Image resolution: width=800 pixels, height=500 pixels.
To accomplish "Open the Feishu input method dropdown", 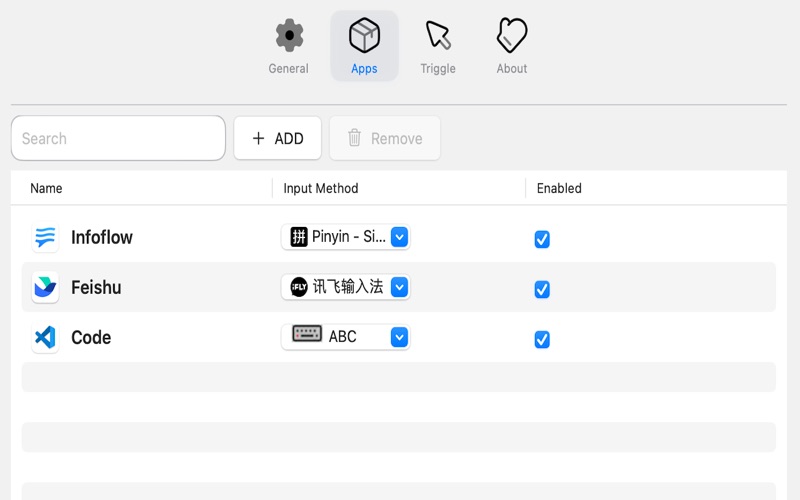I will click(399, 287).
